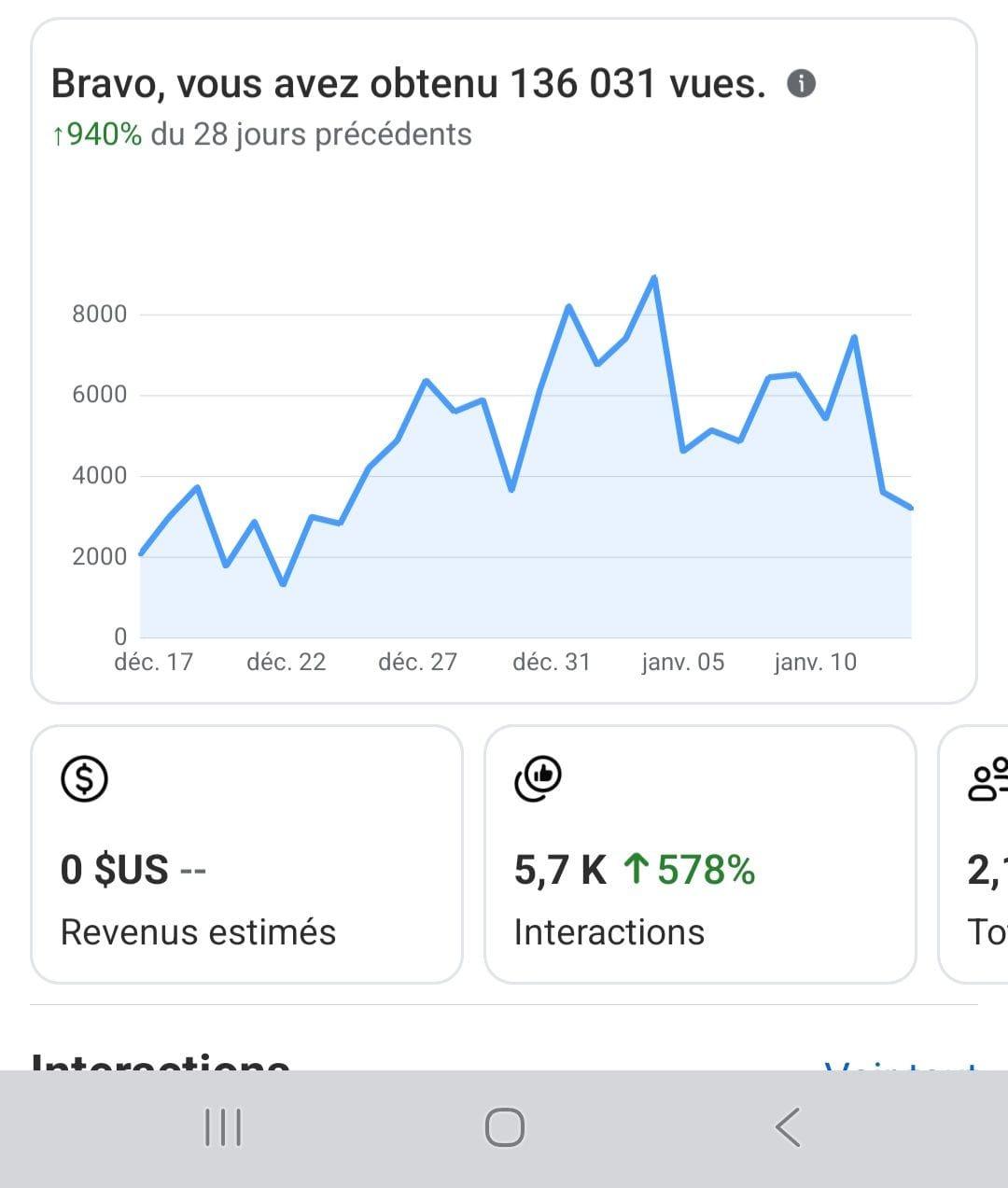Select the déc. 31 axis label
The width and height of the screenshot is (1008, 1188).
point(551,662)
